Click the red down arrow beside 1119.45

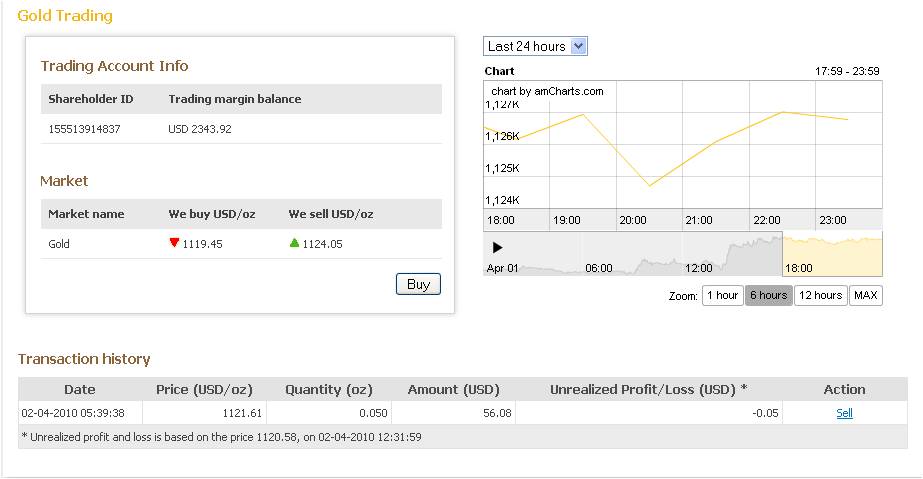pos(174,242)
